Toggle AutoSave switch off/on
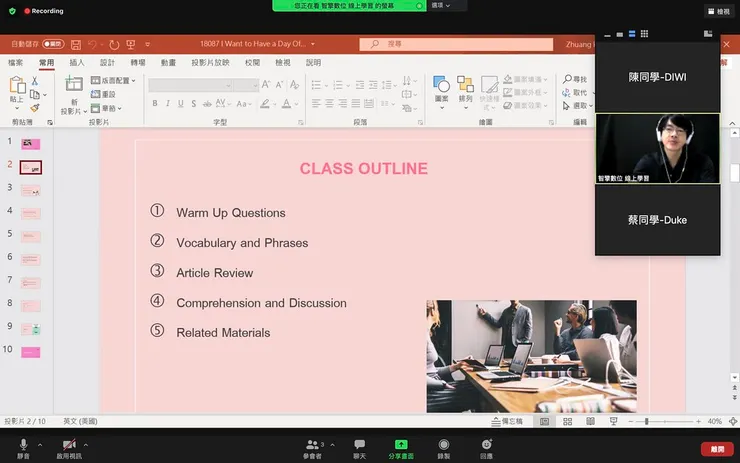740x463 pixels. (x=53, y=44)
